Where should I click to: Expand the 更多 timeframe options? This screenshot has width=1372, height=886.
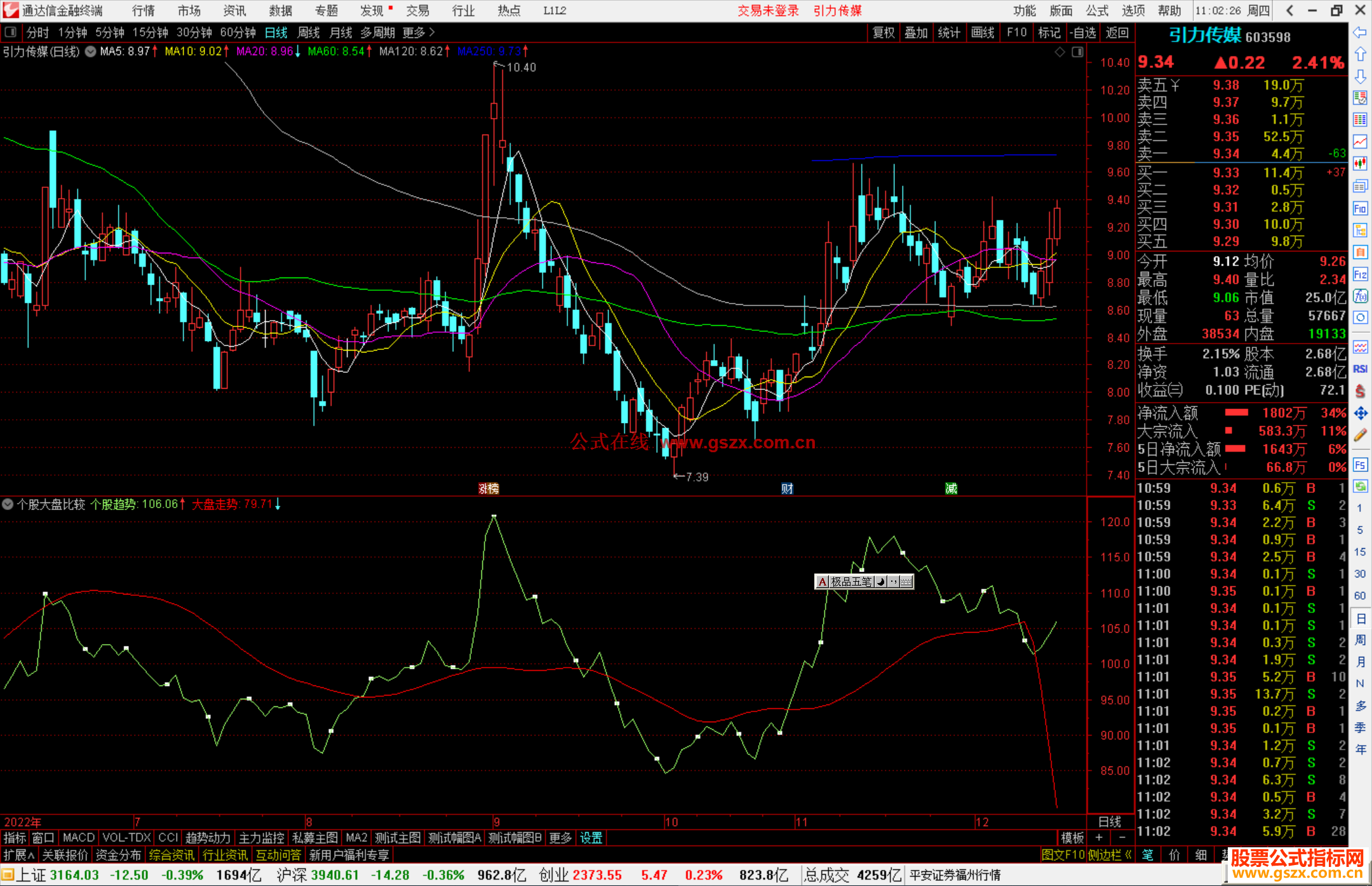419,32
